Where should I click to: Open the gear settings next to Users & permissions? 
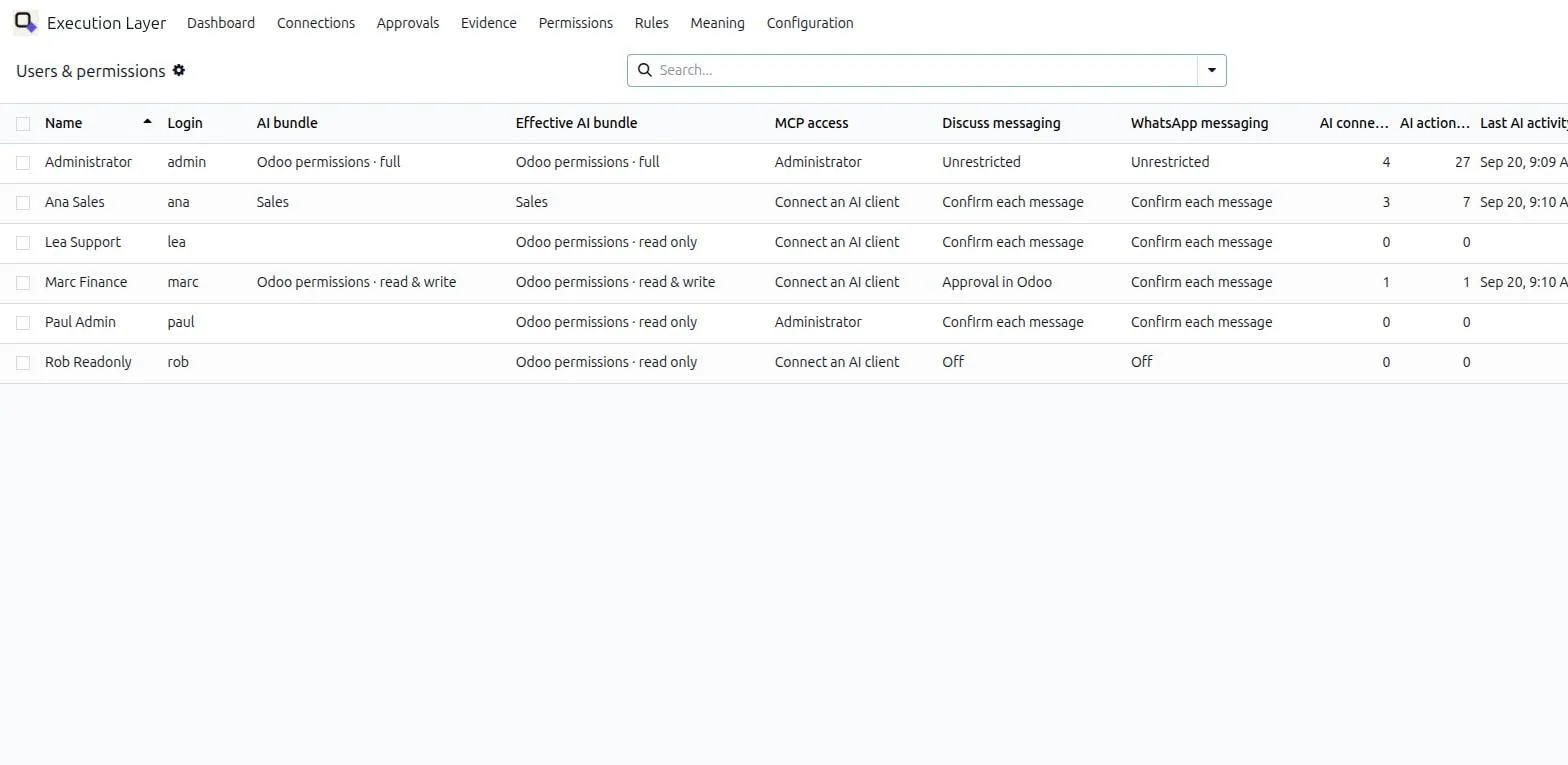coord(179,70)
